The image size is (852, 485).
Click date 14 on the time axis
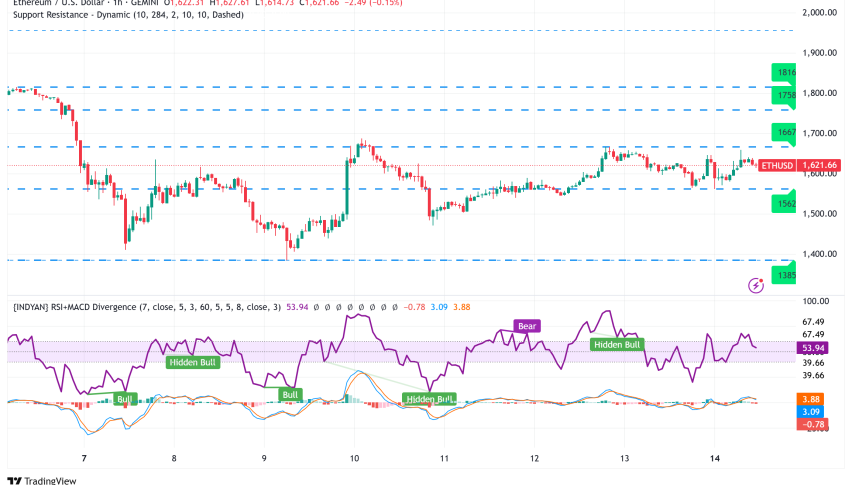point(715,458)
